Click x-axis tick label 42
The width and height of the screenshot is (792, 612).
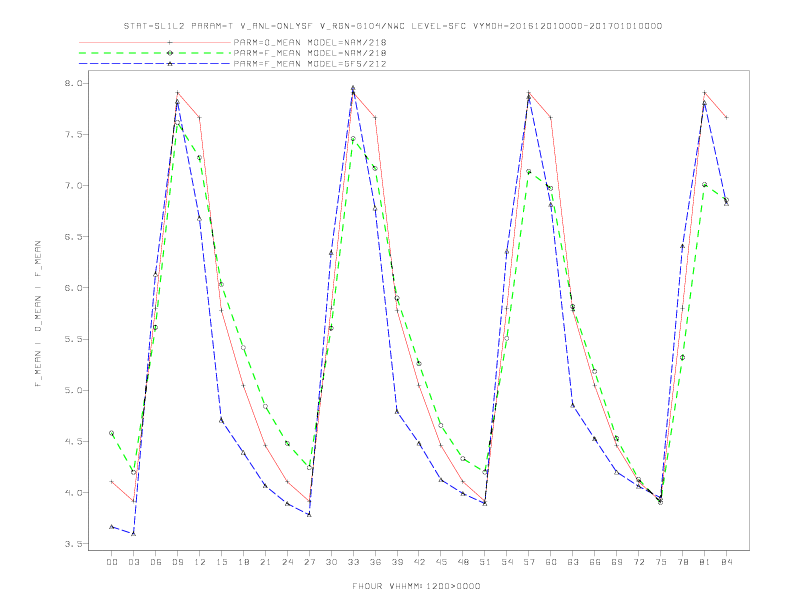[x=419, y=562]
